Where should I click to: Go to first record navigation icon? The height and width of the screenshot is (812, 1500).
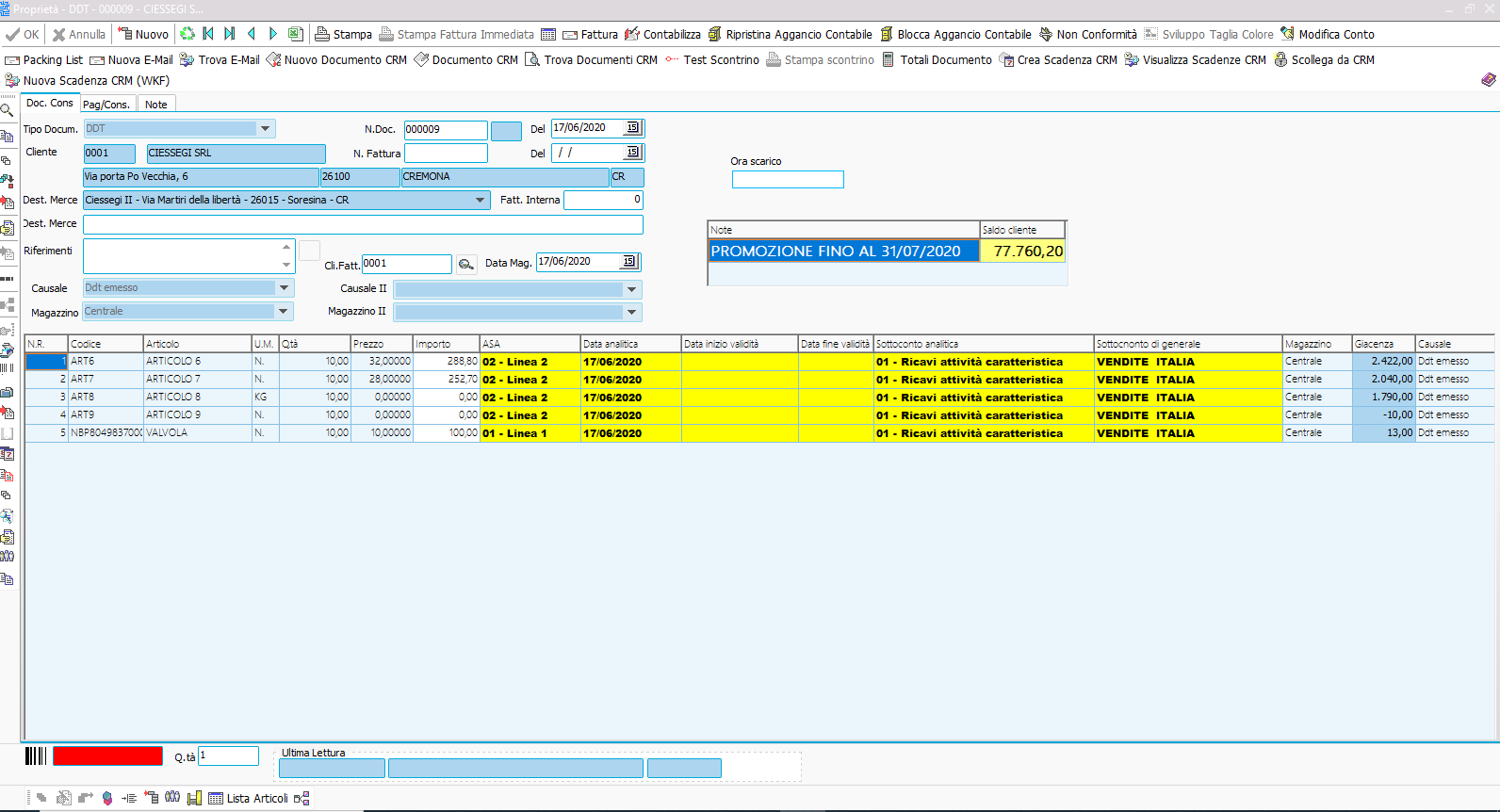[x=208, y=34]
